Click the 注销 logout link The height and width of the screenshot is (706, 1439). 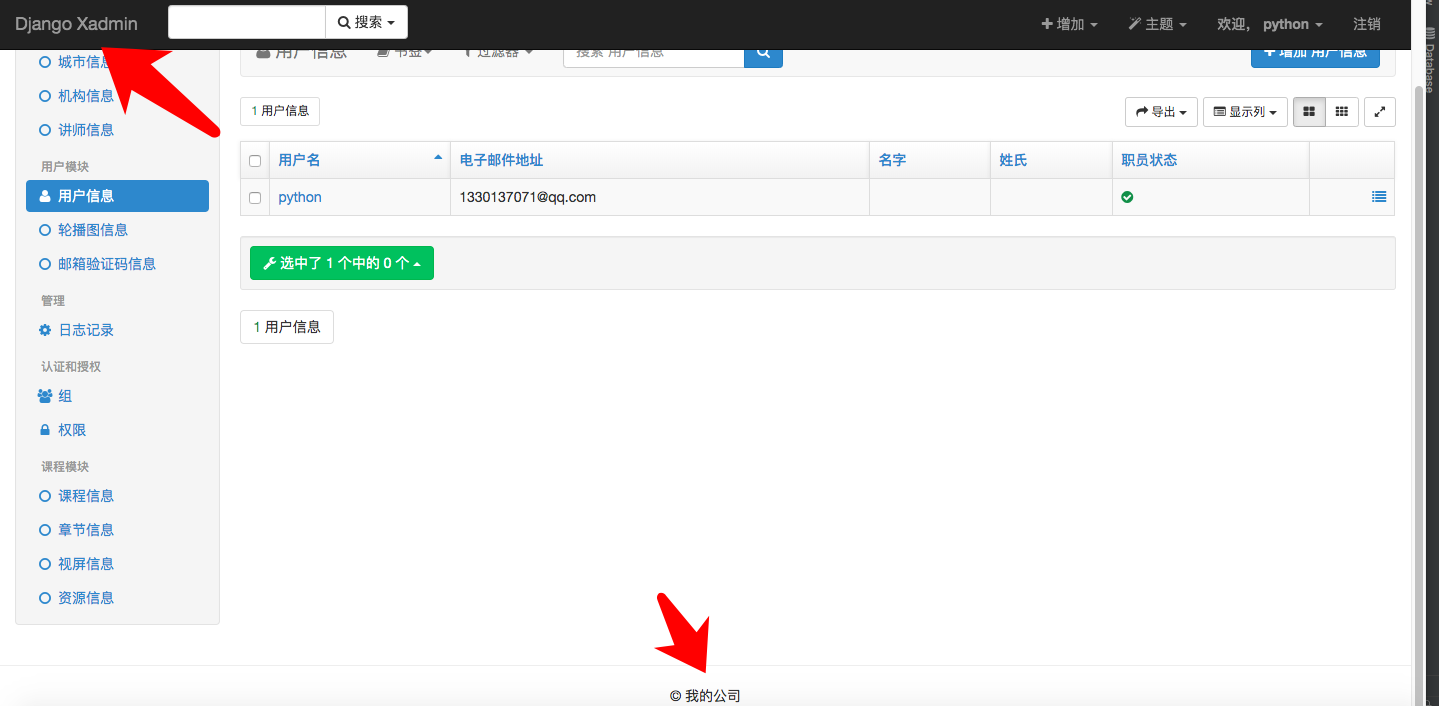[x=1365, y=23]
